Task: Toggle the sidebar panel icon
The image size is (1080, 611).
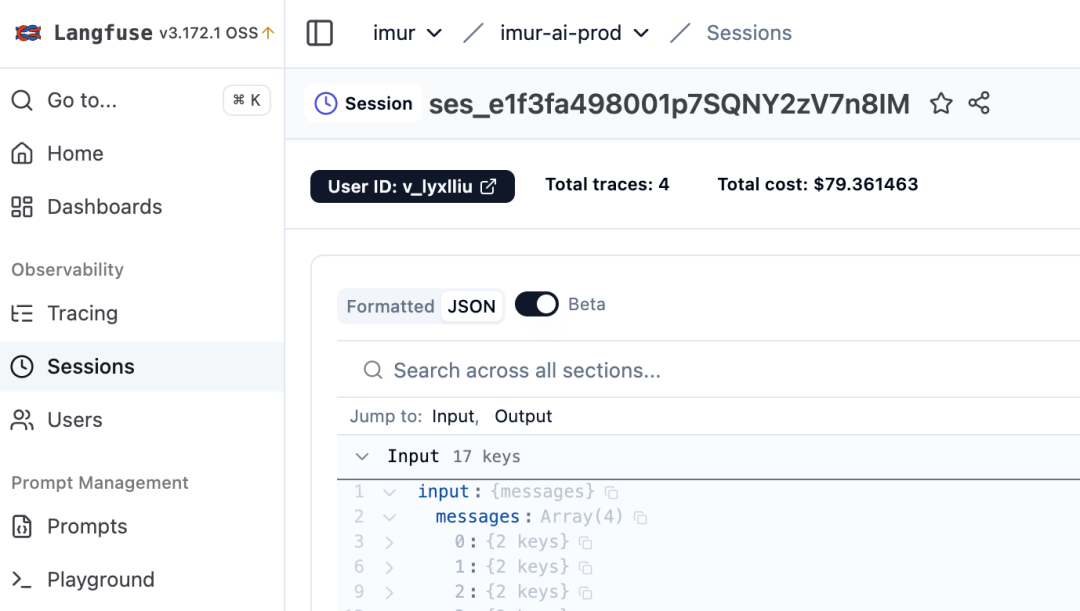Action: point(320,33)
